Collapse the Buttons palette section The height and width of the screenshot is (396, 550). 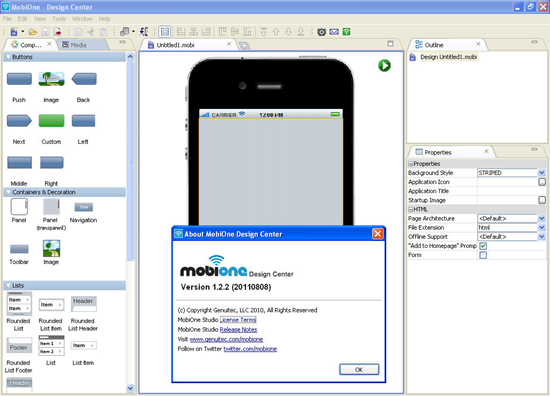coord(7,57)
